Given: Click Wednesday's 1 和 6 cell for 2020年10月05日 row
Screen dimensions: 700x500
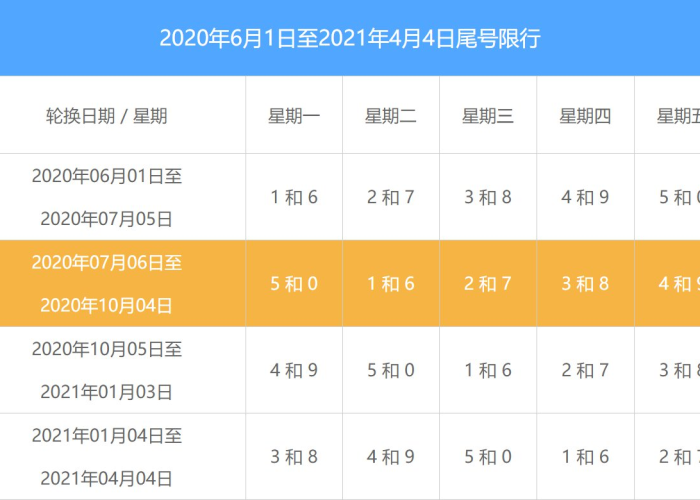Looking at the screenshot, I should click(x=488, y=371).
